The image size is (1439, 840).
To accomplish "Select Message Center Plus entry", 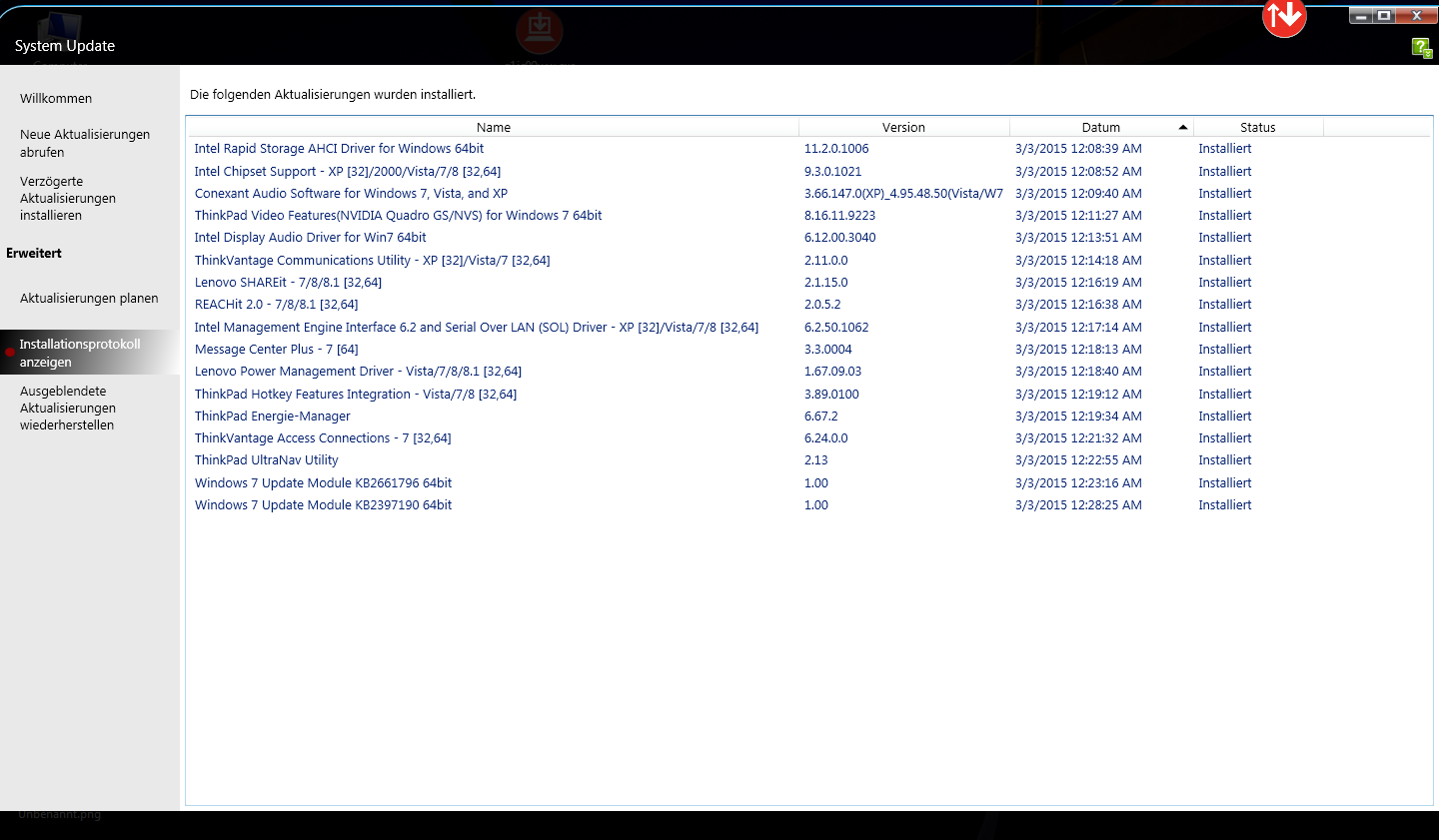I will pyautogui.click(x=276, y=350).
